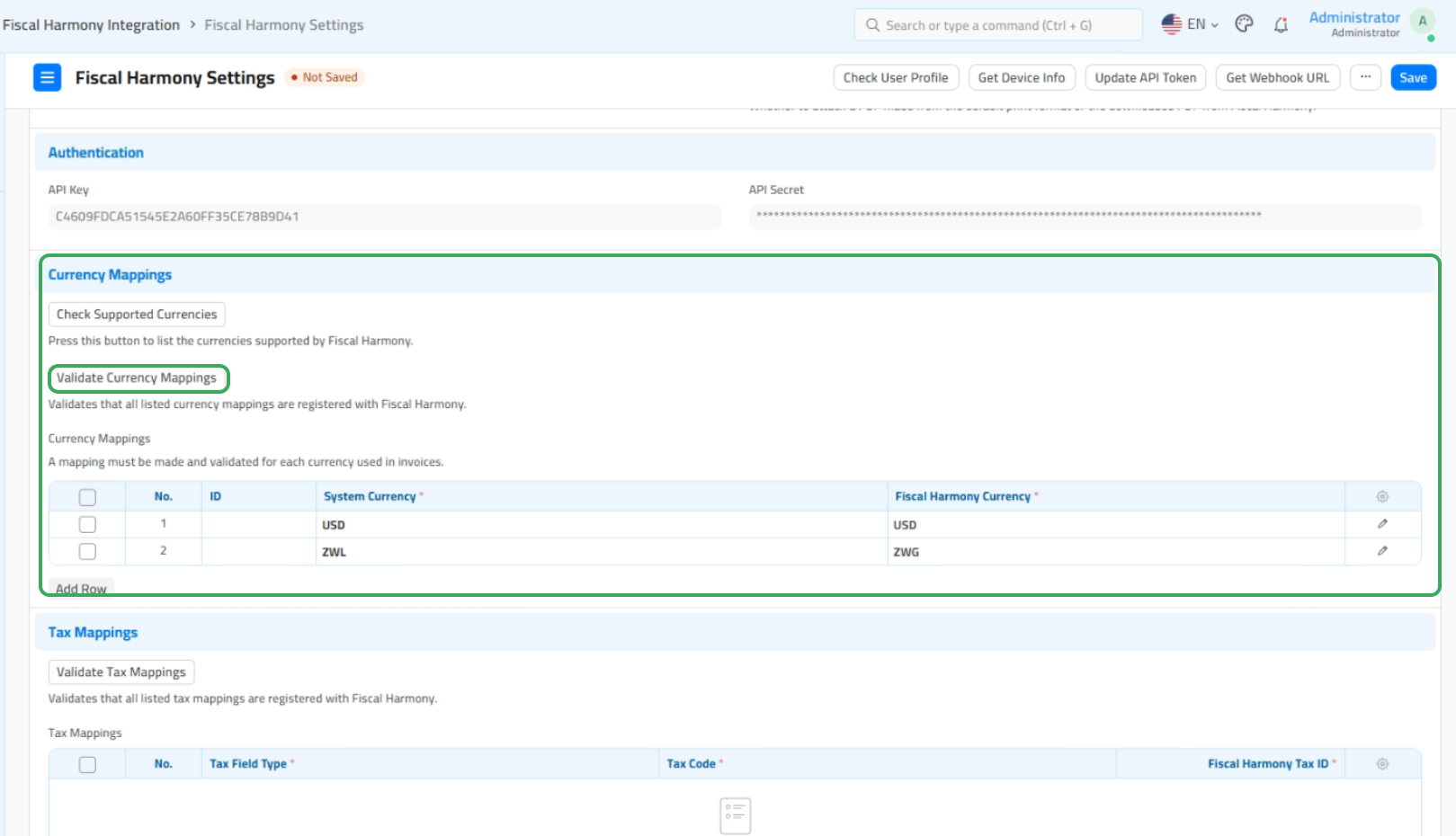Click search magnifier icon in search bar
The width and height of the screenshot is (1456, 836).
(x=872, y=25)
